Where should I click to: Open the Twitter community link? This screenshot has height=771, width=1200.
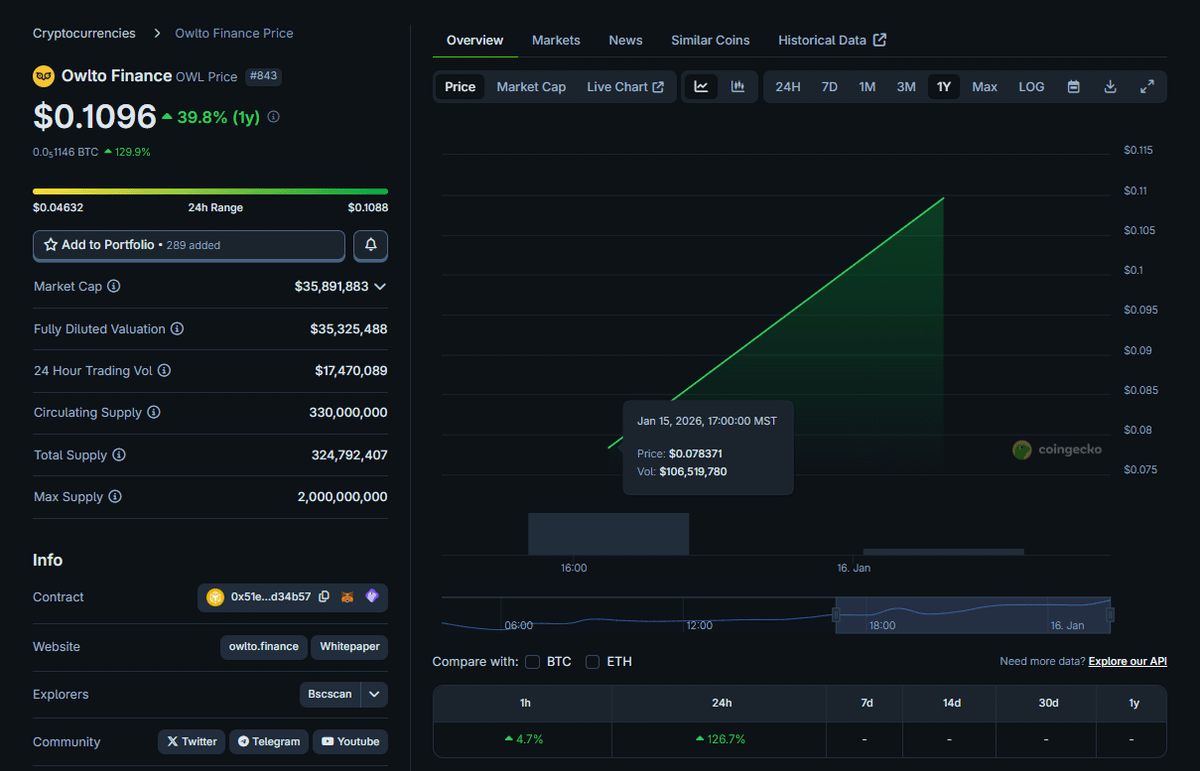point(192,741)
